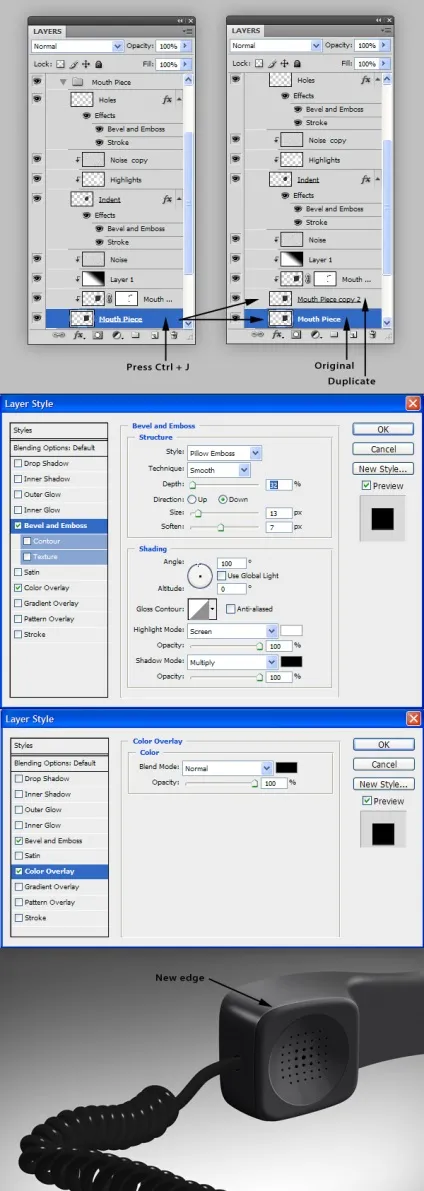
Task: Click the Size field showing 13
Action: pyautogui.click(x=279, y=513)
